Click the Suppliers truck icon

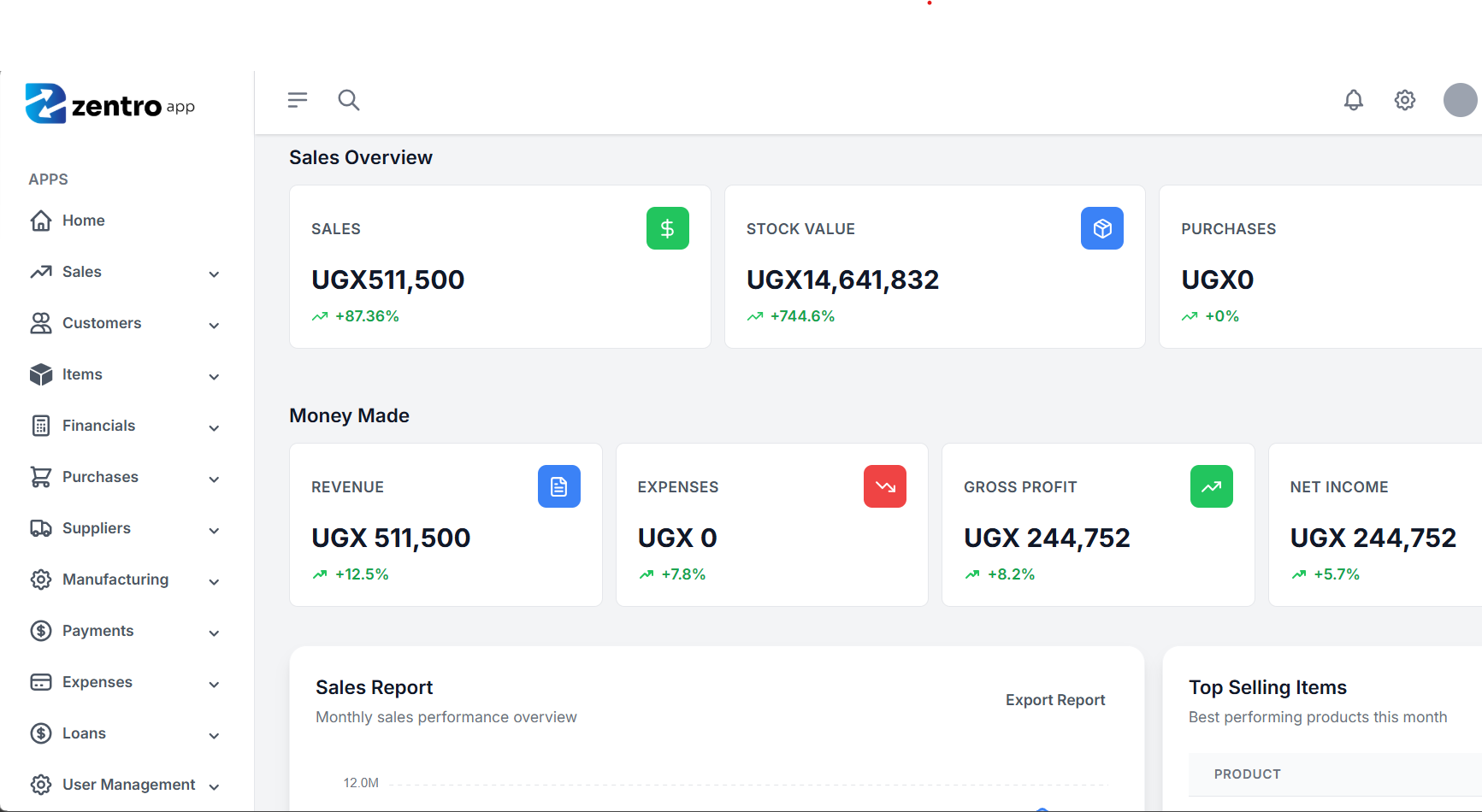coord(41,528)
